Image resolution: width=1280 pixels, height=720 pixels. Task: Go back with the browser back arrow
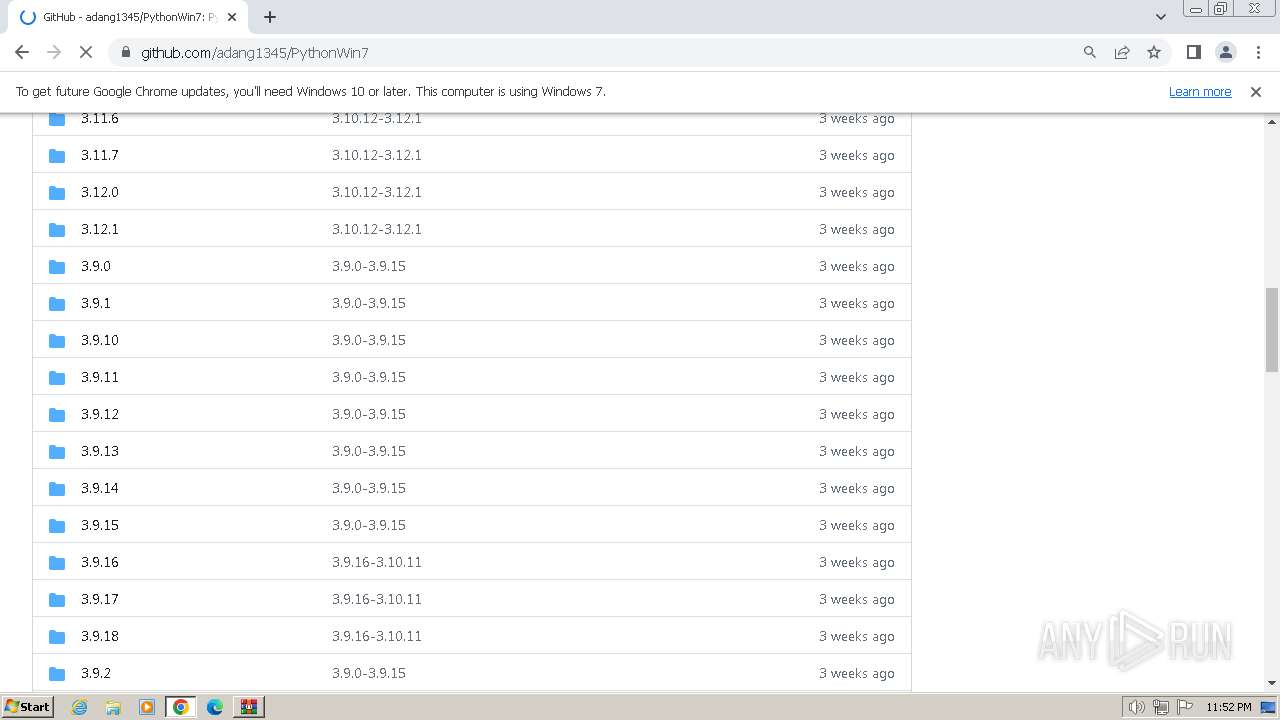22,52
